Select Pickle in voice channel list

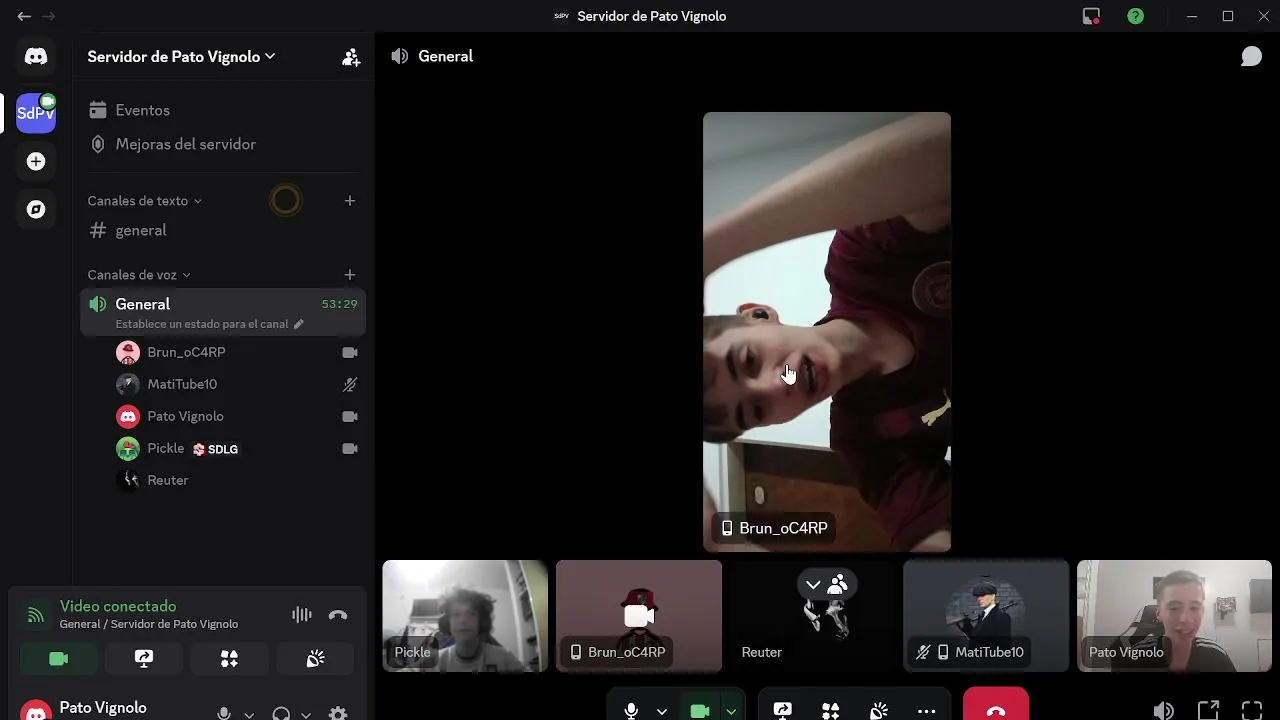point(238,448)
